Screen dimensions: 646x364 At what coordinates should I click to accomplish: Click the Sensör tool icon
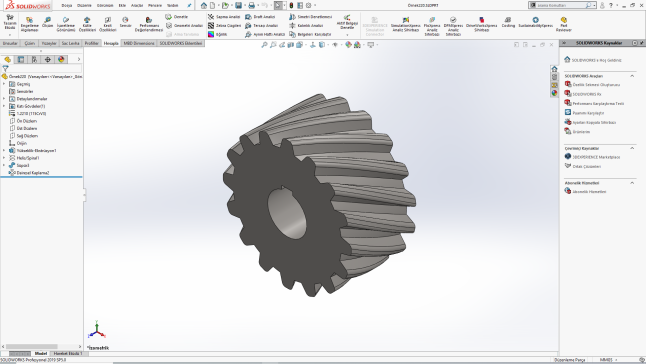pos(125,22)
